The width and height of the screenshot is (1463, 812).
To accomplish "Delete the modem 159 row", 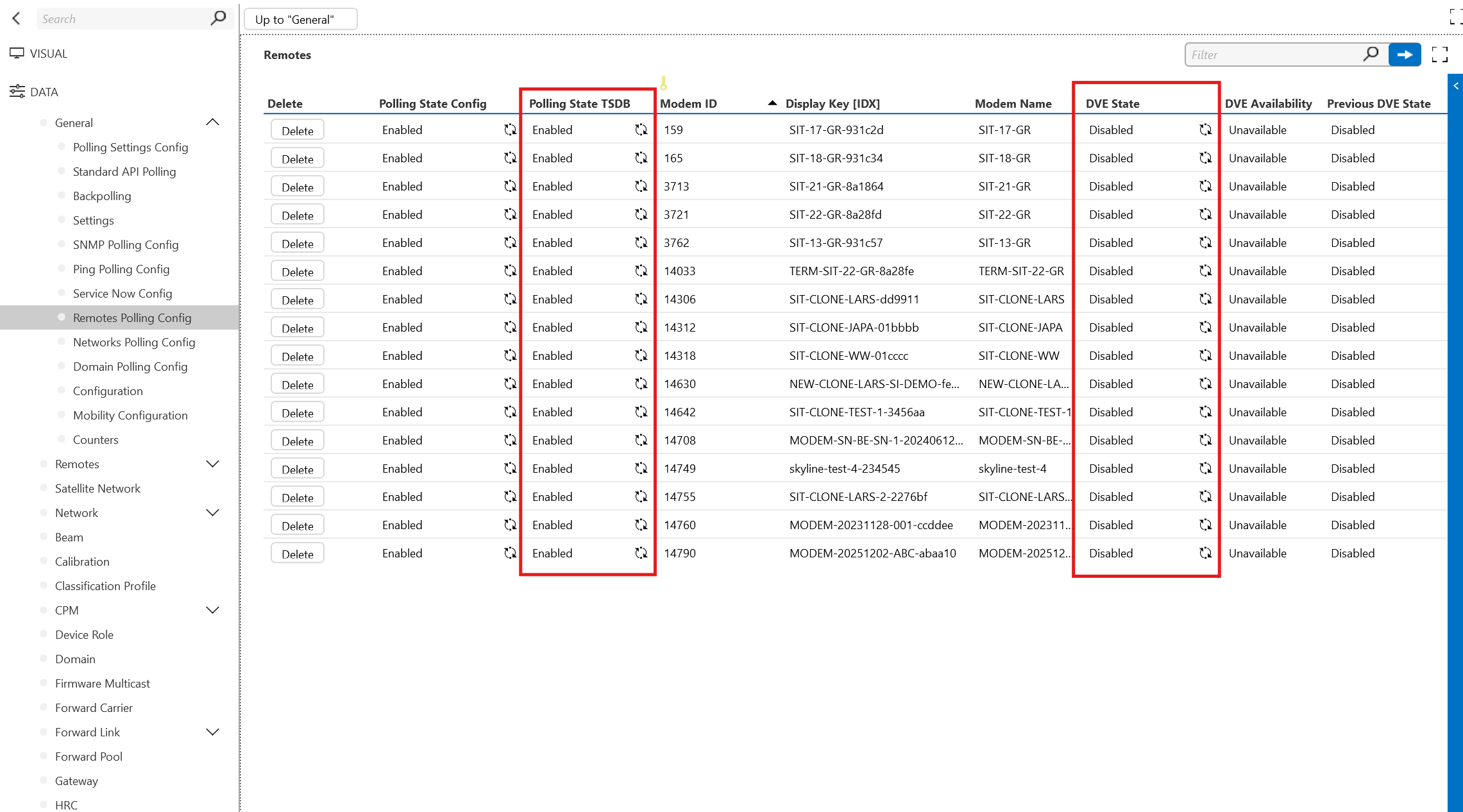I will [298, 130].
